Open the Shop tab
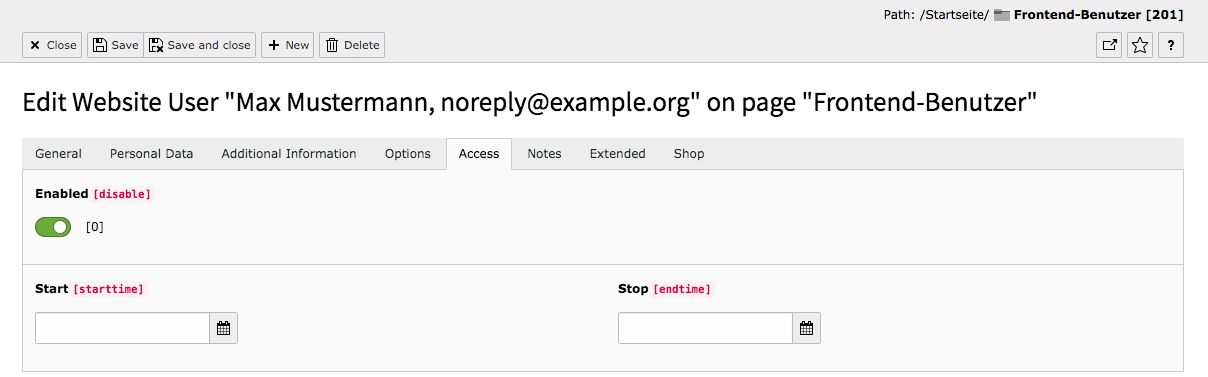The width and height of the screenshot is (1208, 377). tap(689, 154)
